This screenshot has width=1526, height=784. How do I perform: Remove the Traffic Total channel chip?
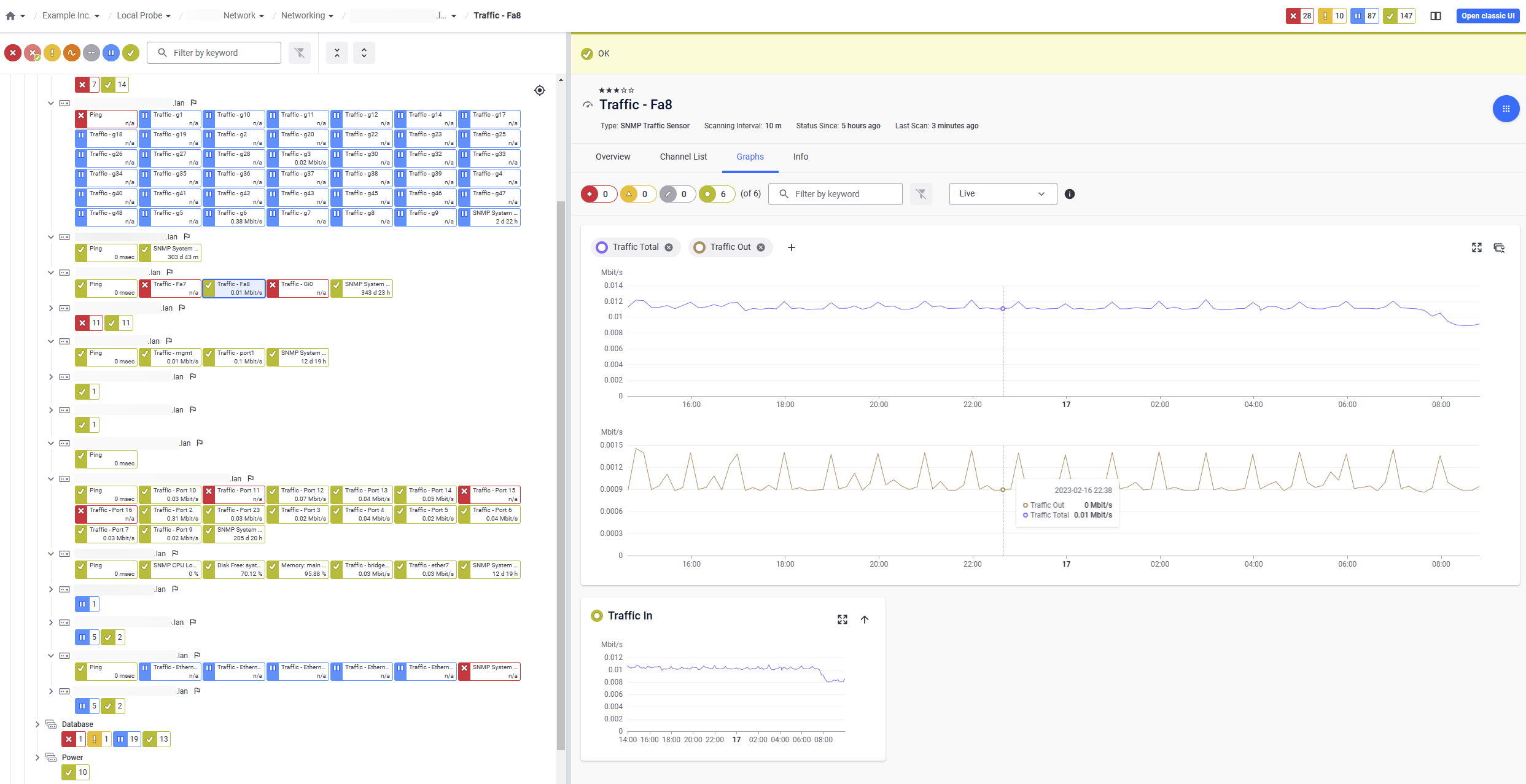669,247
